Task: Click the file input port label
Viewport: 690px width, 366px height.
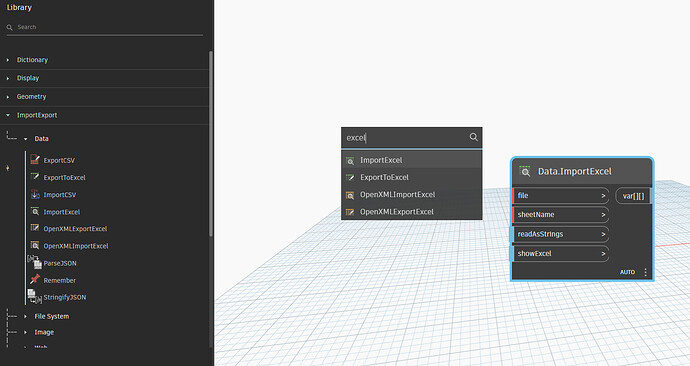Action: coord(523,195)
